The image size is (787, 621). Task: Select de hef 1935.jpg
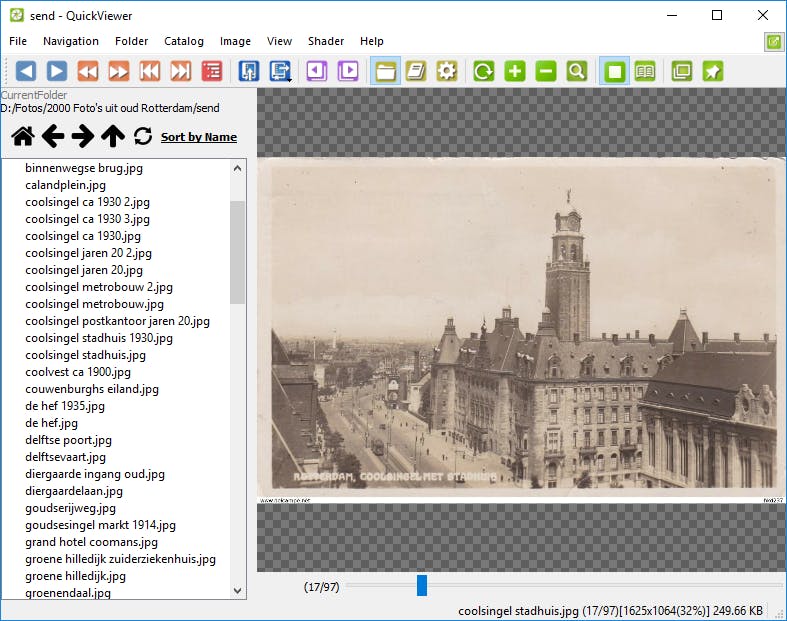pos(65,406)
